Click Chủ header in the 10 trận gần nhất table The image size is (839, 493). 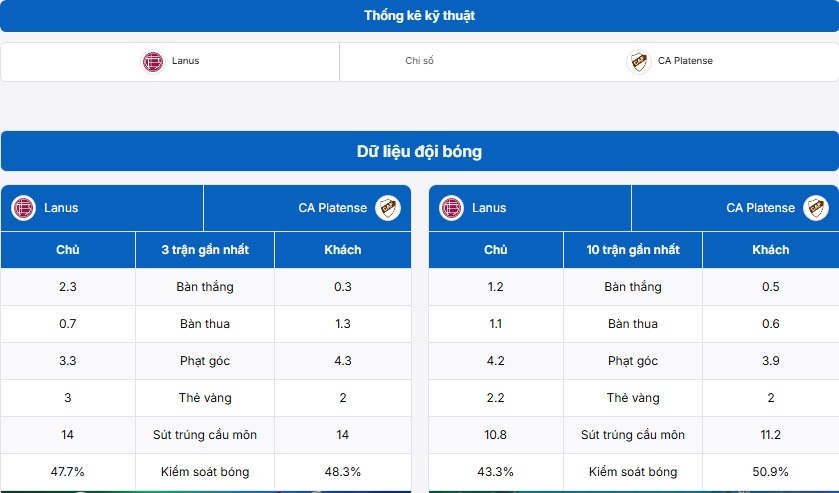coord(496,250)
